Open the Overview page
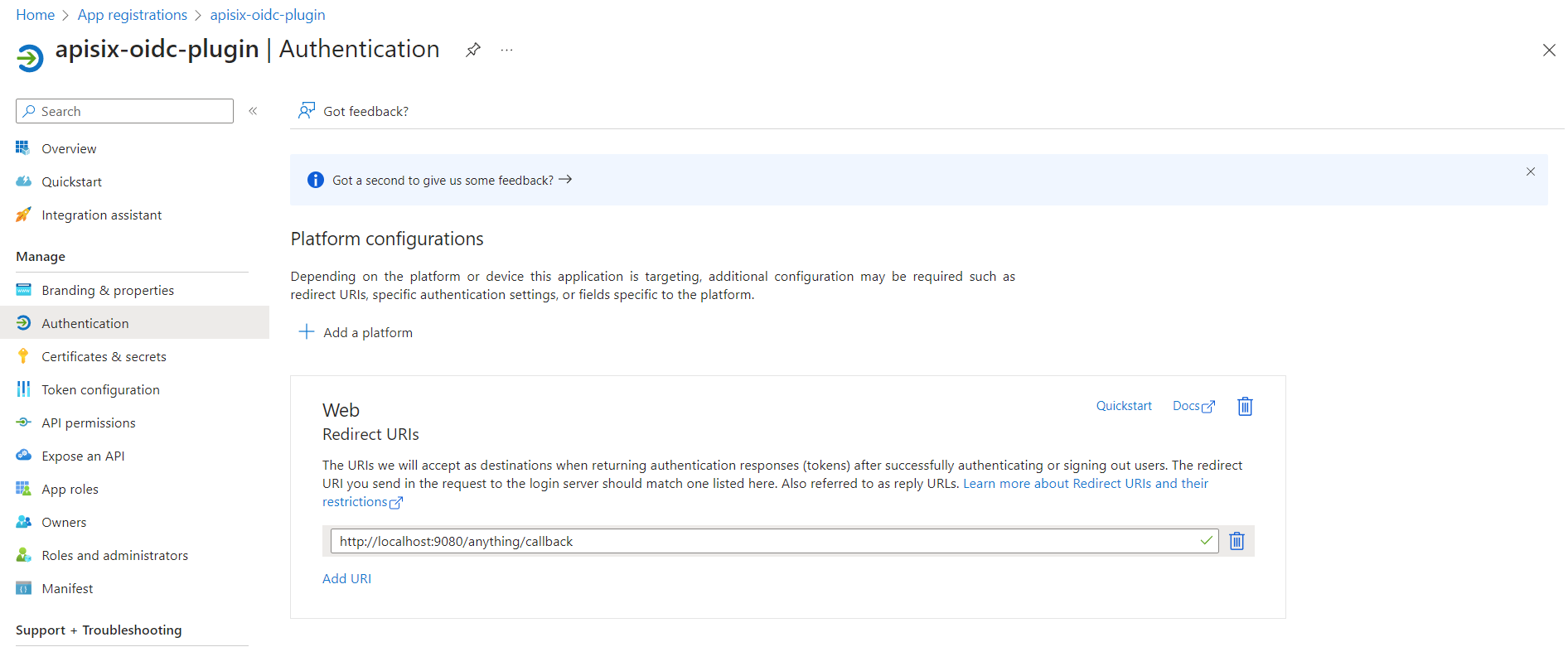Image resolution: width=1568 pixels, height=647 pixels. pos(69,148)
